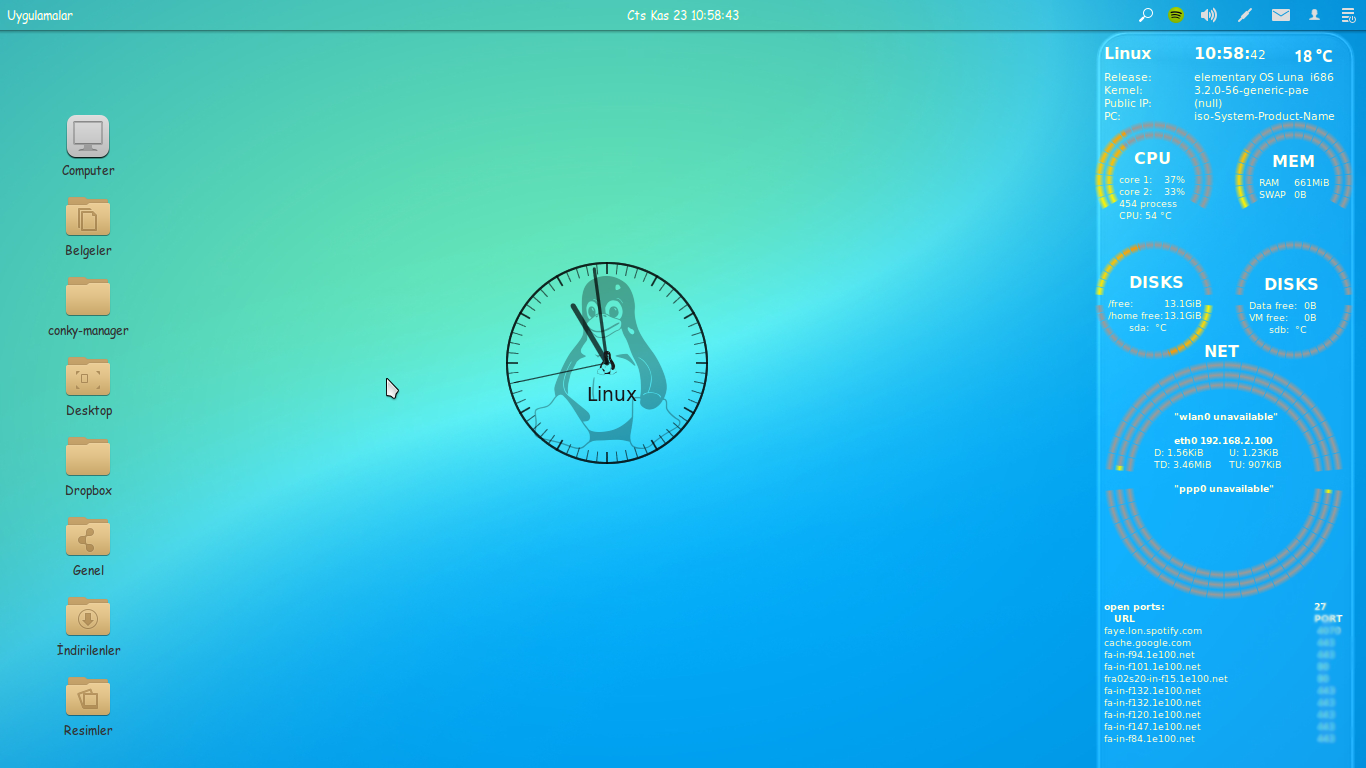
Task: Select the conky-manager folder icon
Action: pos(88,296)
